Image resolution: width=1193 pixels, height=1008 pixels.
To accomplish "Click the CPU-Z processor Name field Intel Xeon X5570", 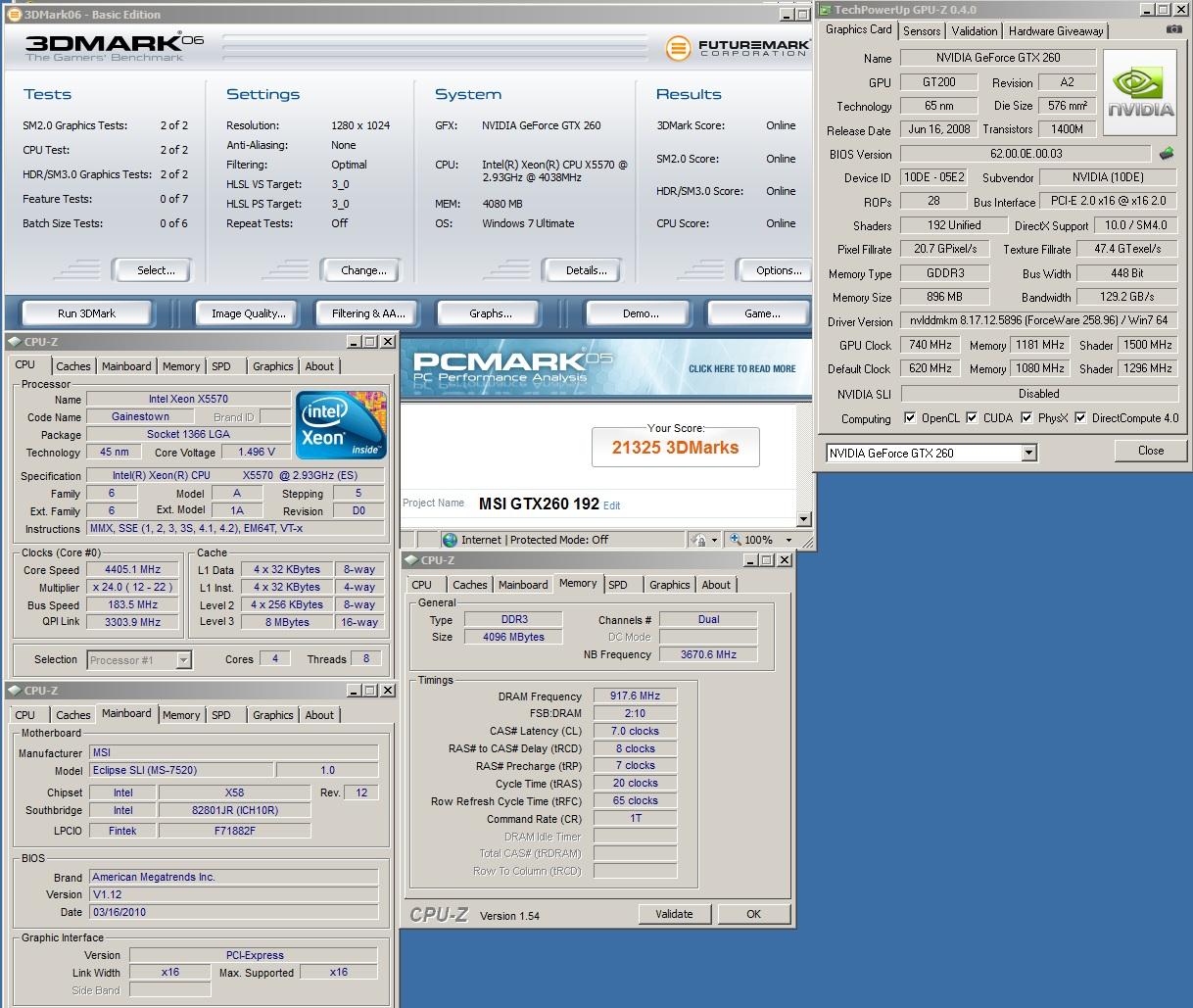I will (x=188, y=400).
